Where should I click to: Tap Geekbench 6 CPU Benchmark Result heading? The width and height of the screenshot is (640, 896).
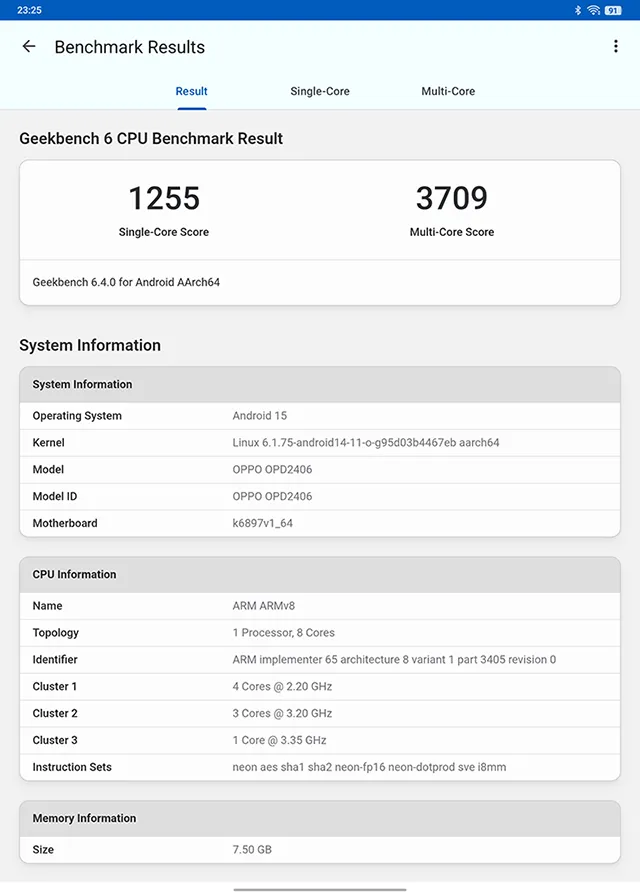click(151, 138)
